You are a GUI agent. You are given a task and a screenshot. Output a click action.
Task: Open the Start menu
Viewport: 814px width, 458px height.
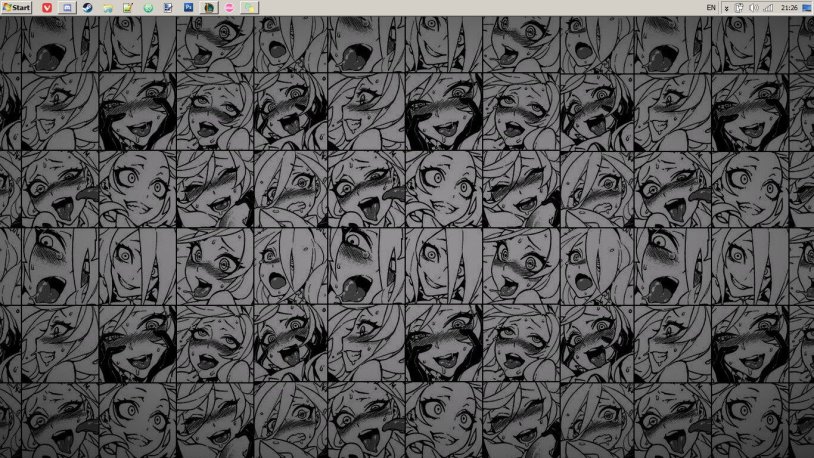point(17,7)
